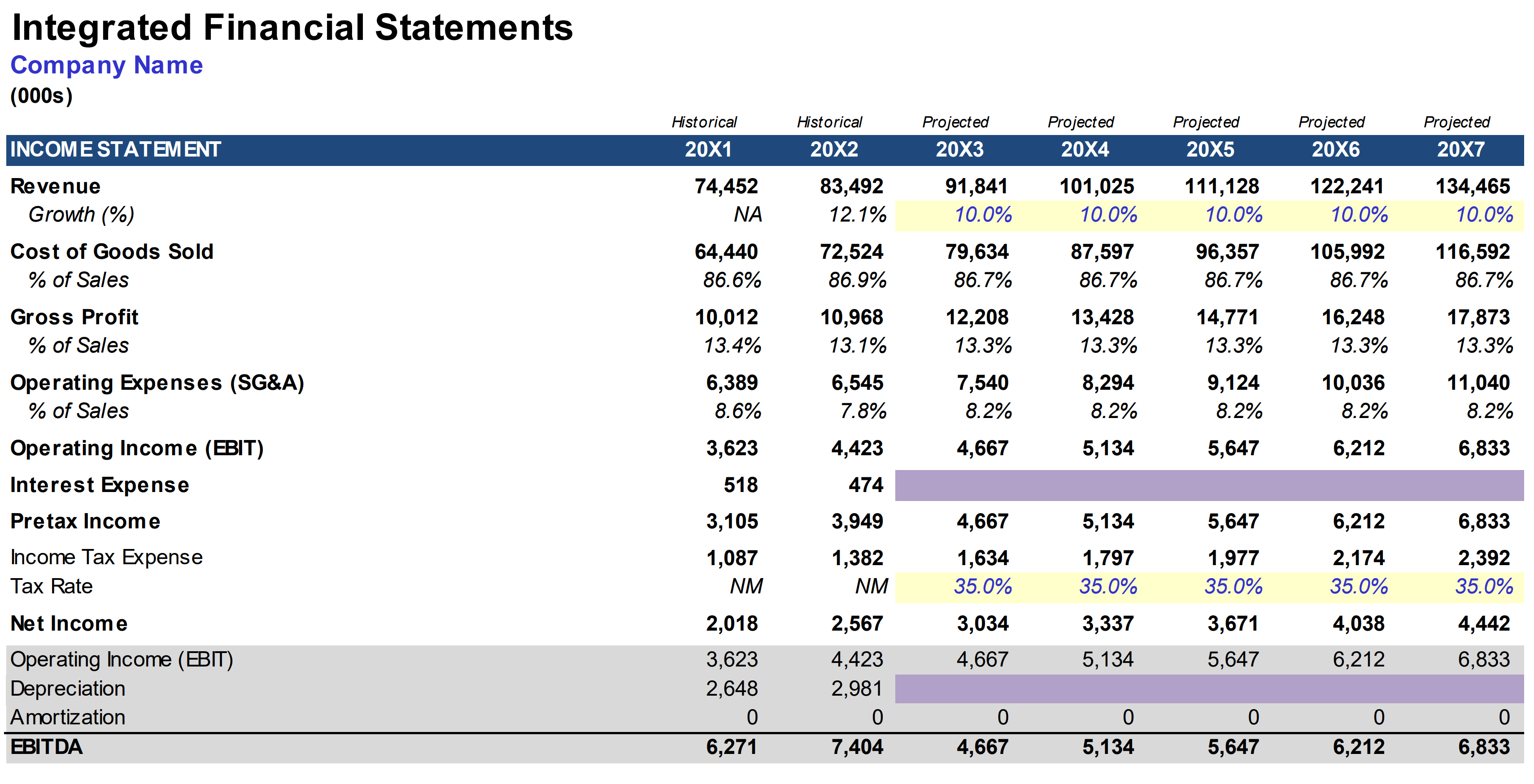The image size is (1534, 784).
Task: Click the Depreciation row label
Action: point(68,689)
